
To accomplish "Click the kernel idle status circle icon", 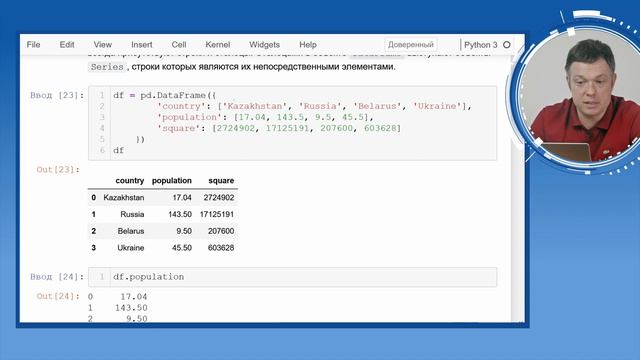I will [507, 45].
